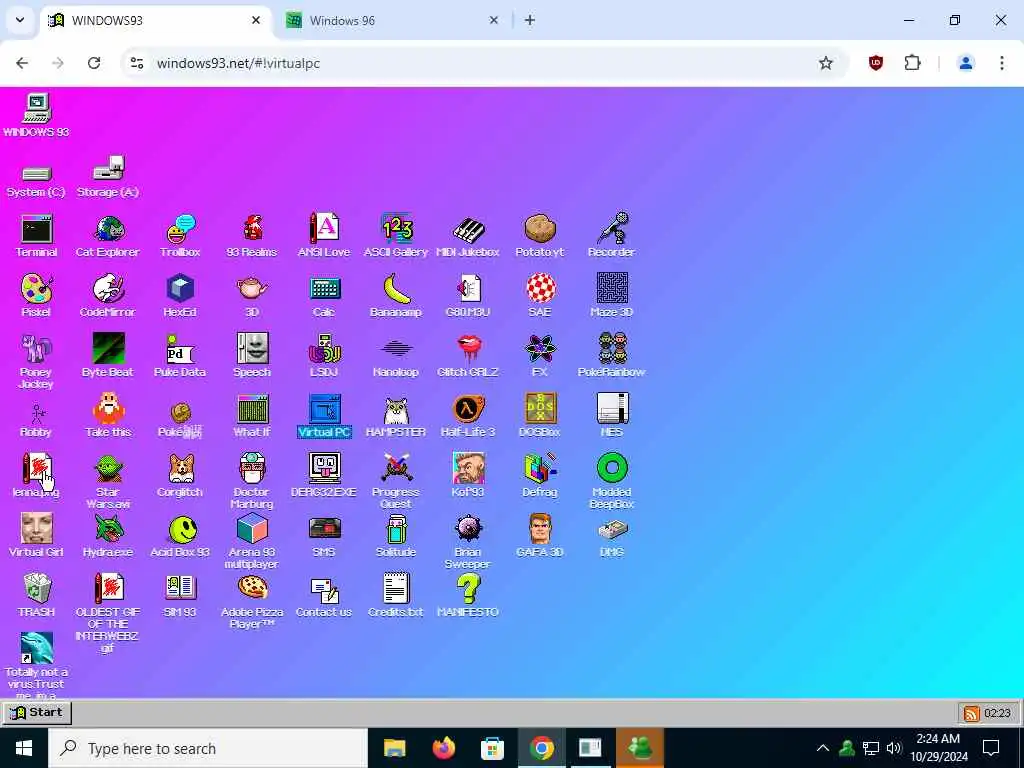Click the RSS feed icon in Windows 93 tray

click(972, 713)
